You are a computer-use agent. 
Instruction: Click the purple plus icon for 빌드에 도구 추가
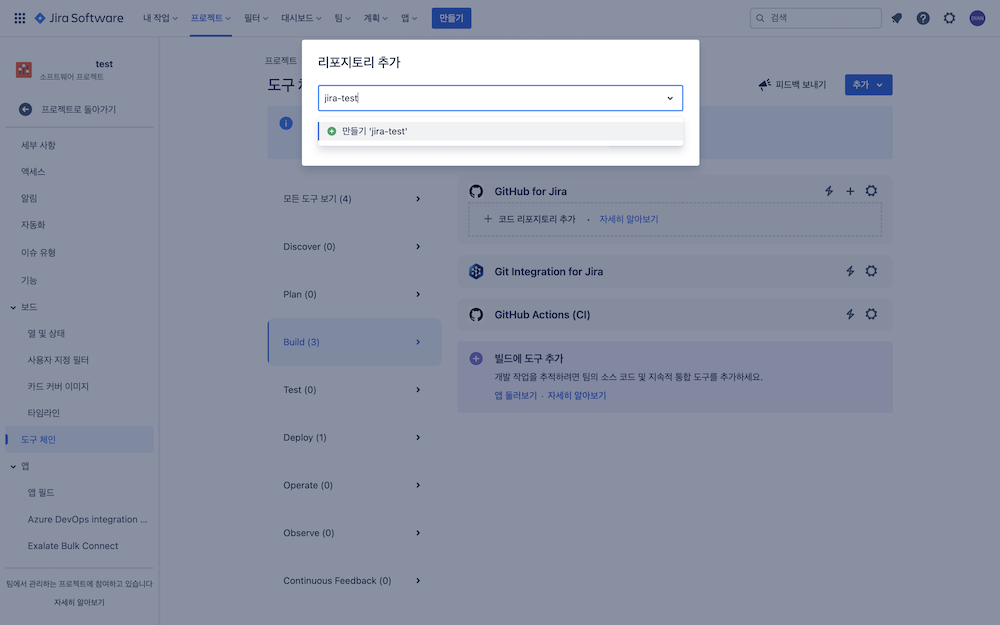click(476, 358)
